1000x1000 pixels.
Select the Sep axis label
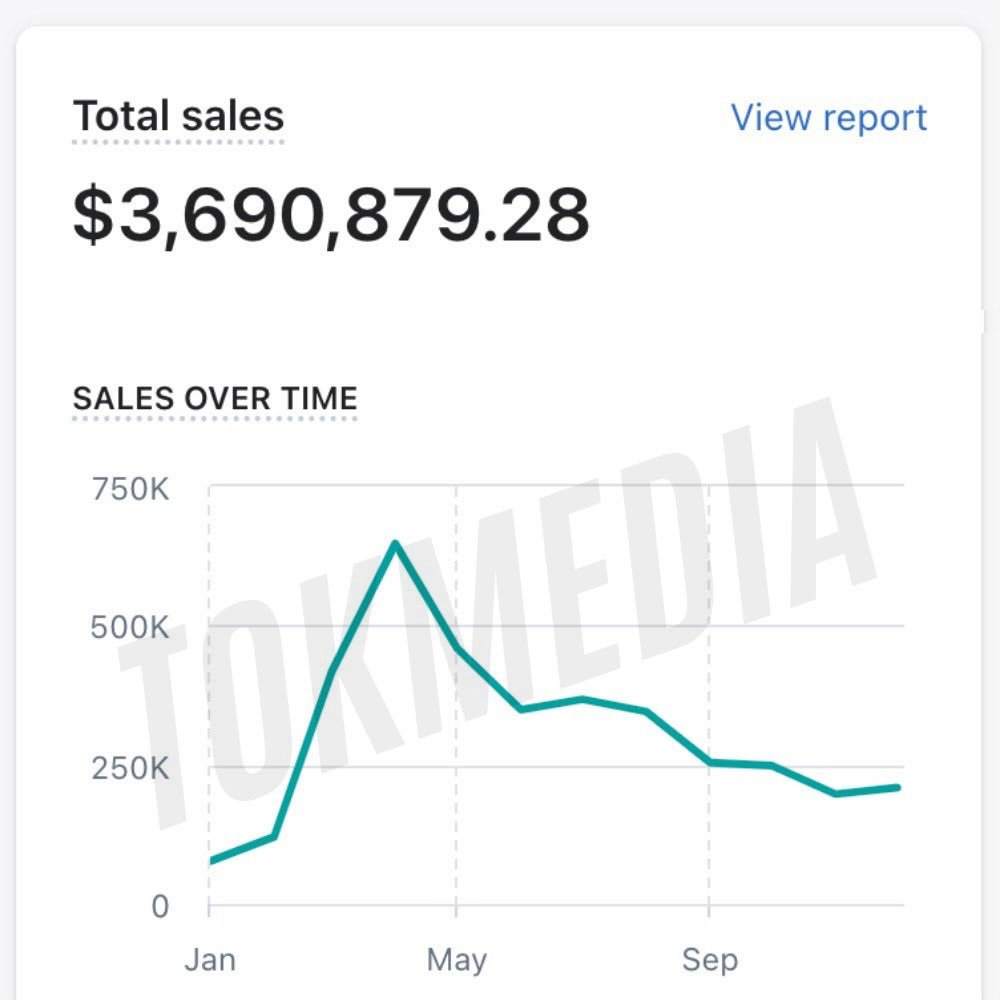[x=710, y=958]
